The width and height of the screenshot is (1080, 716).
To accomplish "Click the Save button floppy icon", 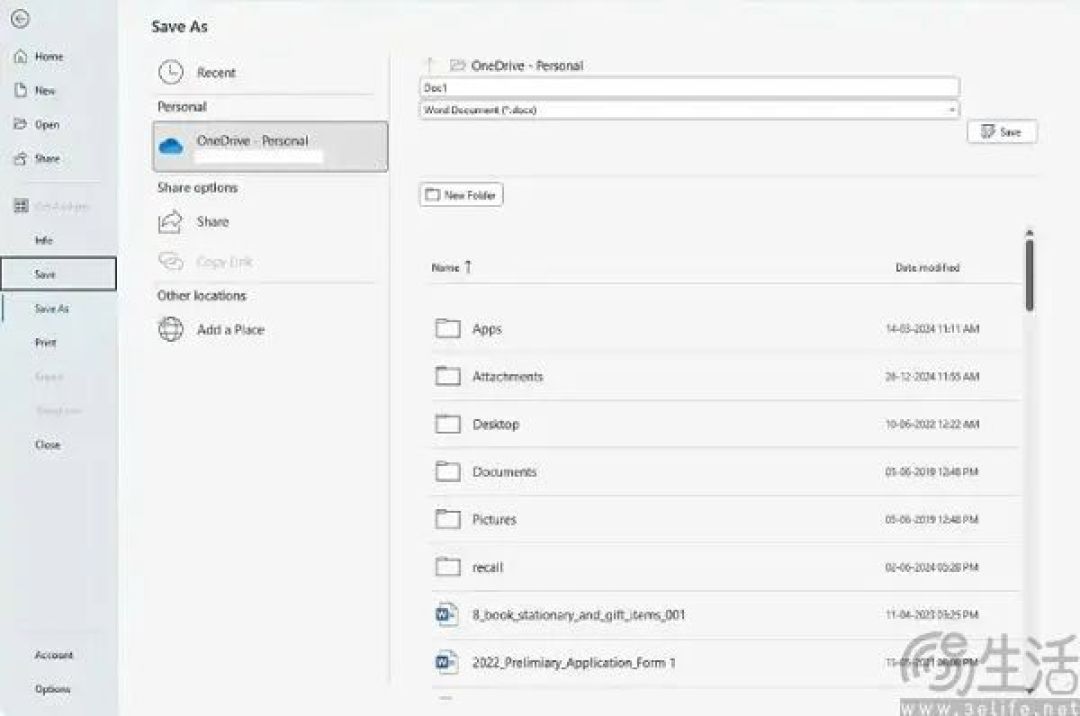I will (988, 131).
